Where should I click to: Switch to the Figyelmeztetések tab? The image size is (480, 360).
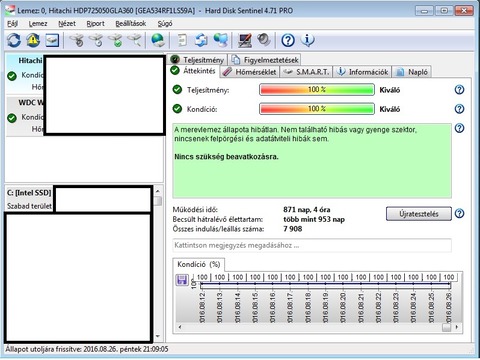coord(265,60)
